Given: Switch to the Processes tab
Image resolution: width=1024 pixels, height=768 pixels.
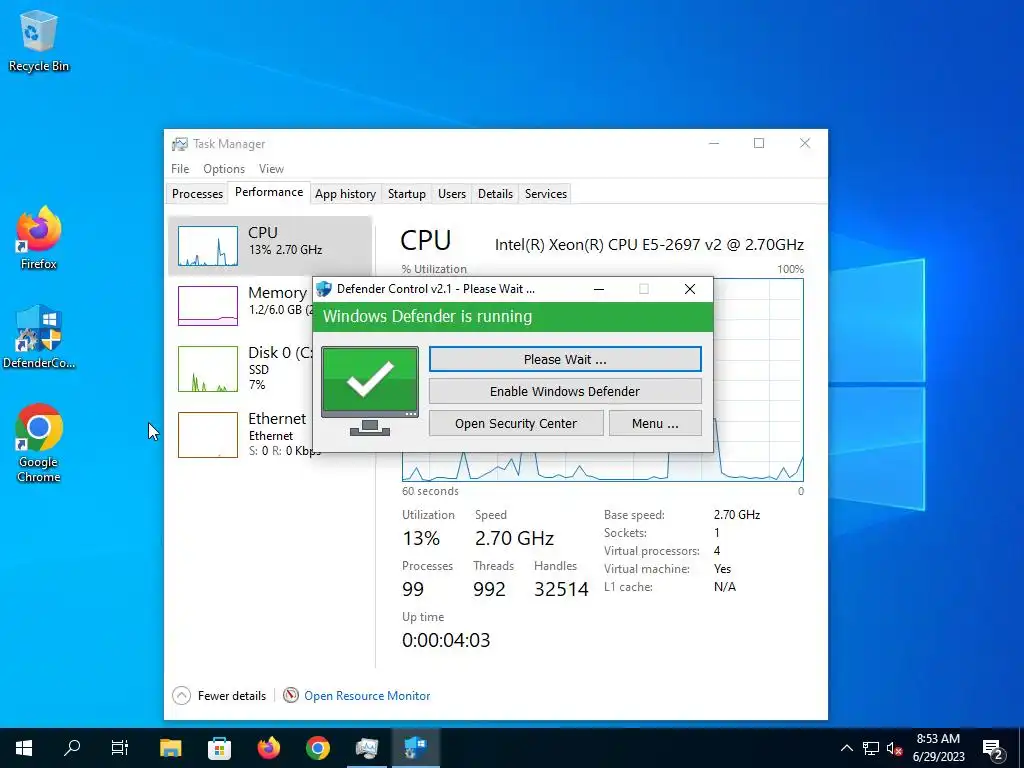Looking at the screenshot, I should (x=197, y=193).
